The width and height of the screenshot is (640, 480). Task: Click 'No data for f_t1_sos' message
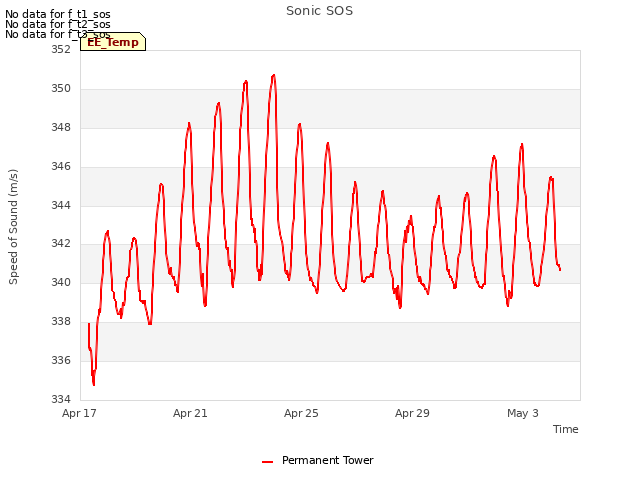pyautogui.click(x=58, y=14)
